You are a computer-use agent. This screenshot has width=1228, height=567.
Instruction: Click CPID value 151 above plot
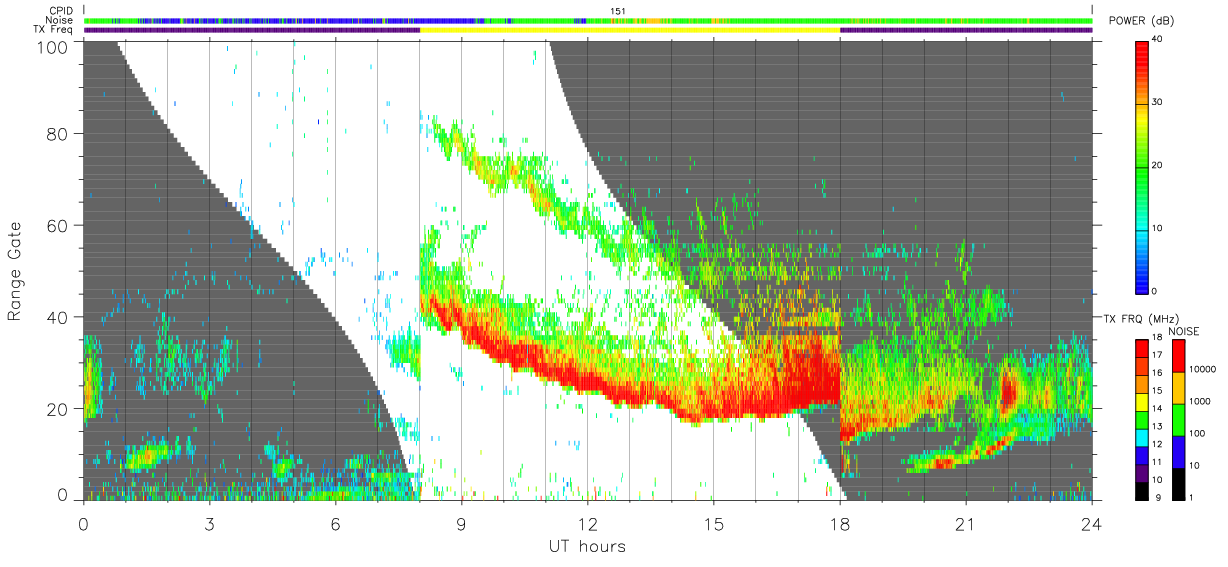pyautogui.click(x=617, y=10)
